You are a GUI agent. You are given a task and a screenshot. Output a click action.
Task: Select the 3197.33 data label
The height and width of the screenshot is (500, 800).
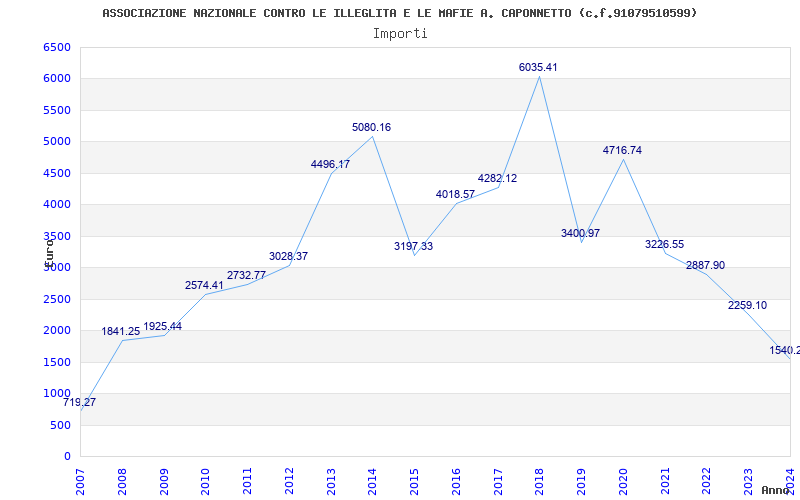[413, 246]
